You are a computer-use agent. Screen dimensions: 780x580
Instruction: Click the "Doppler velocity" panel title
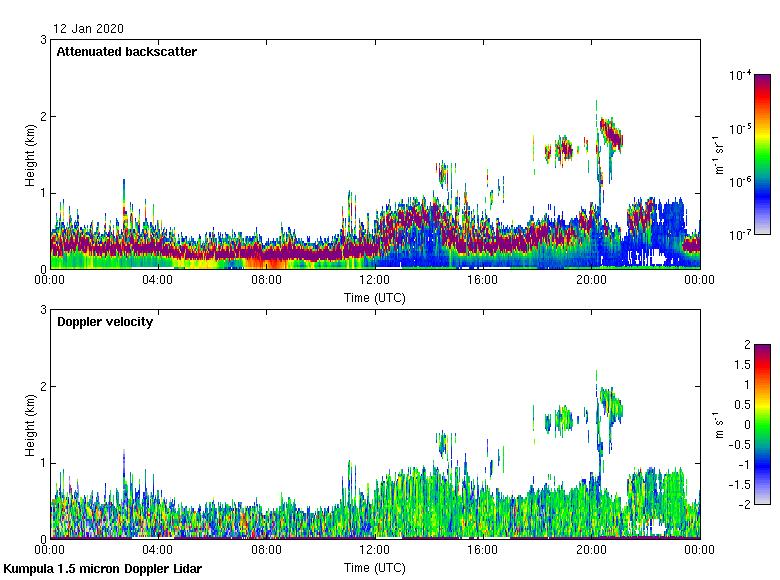105,322
